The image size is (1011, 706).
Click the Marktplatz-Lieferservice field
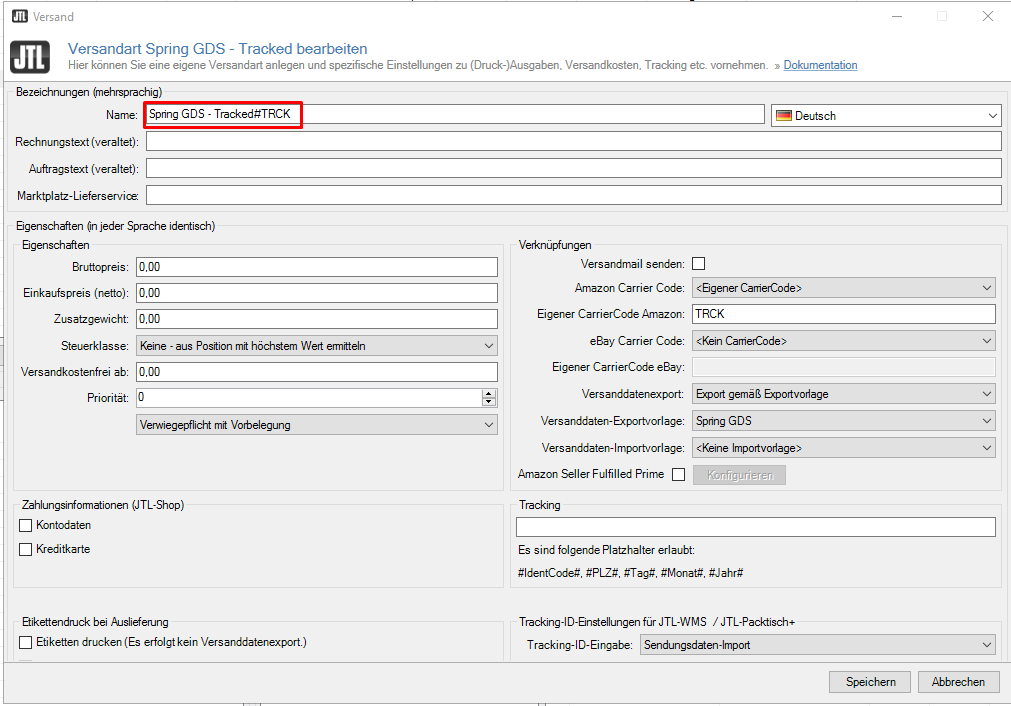click(573, 195)
